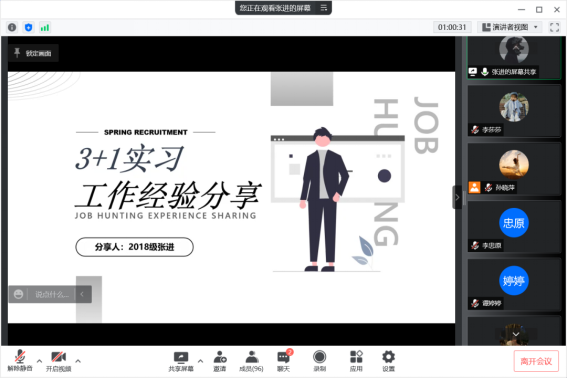Check the green network signal icon
Screen dimensions: 567x378
(45, 27)
